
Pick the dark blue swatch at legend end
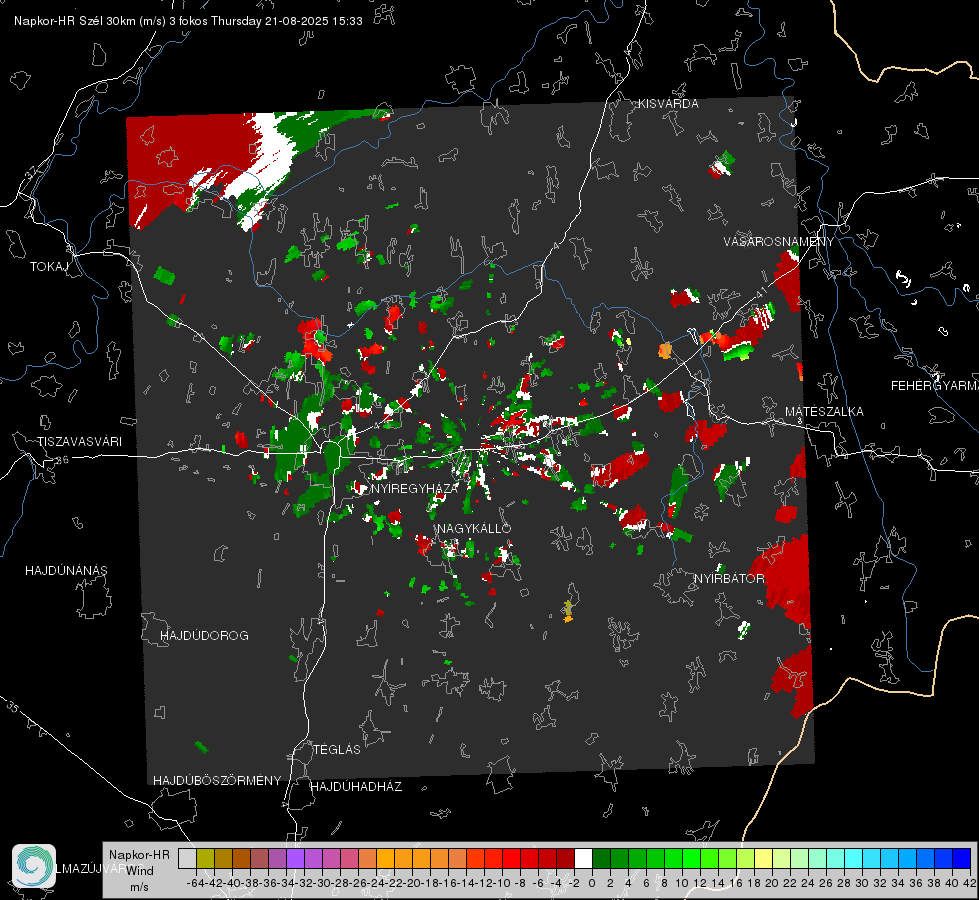point(962,858)
